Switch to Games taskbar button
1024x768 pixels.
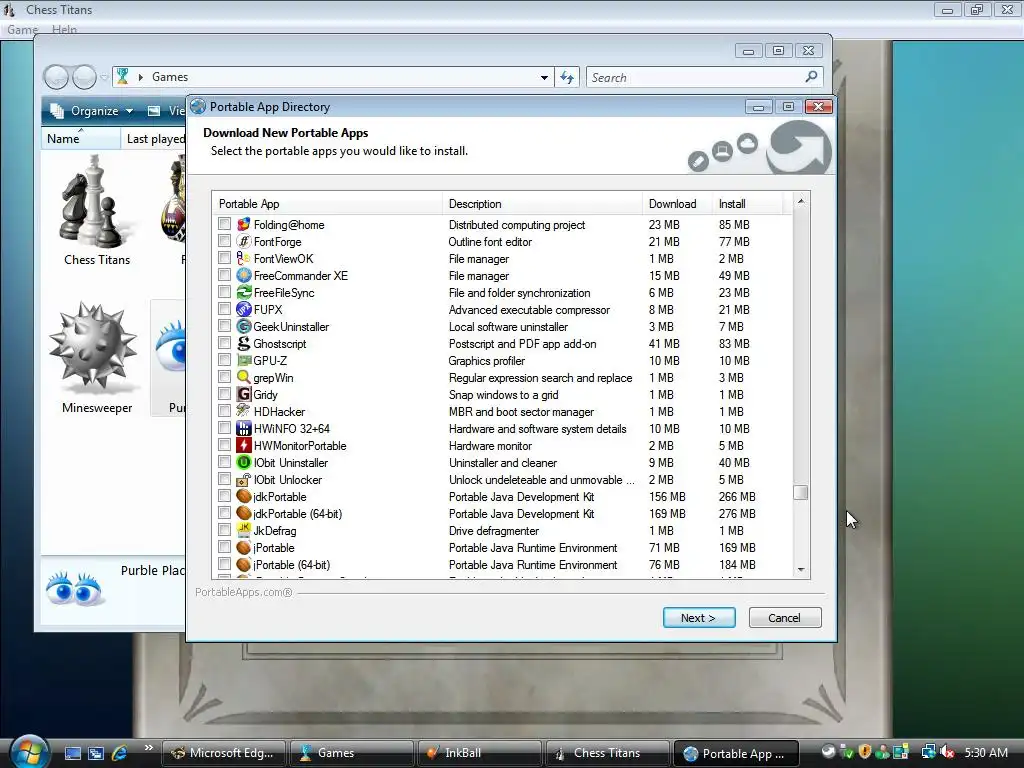[351, 753]
